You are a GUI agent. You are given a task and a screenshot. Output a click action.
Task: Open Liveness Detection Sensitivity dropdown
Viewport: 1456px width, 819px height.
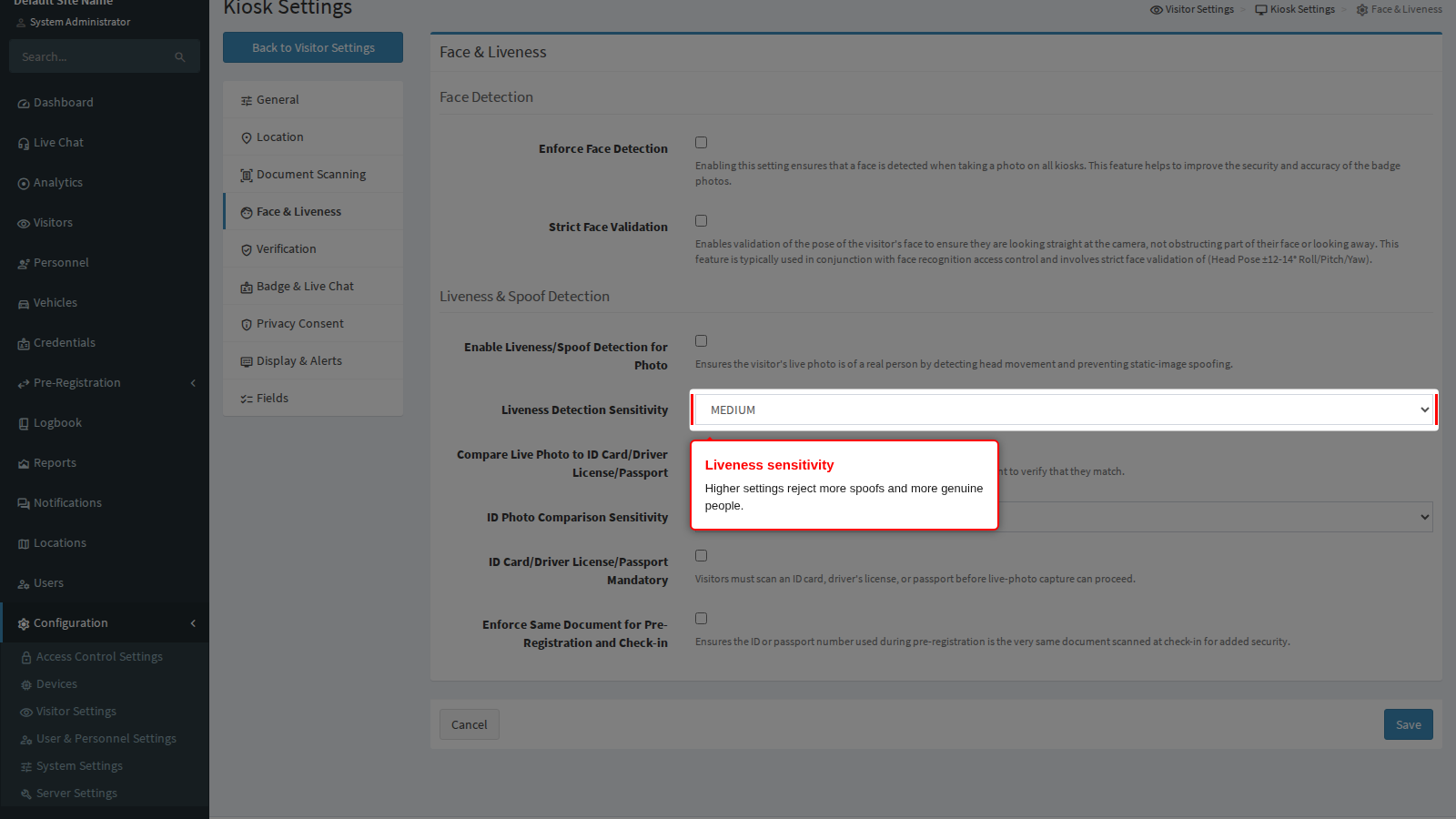(x=1064, y=410)
